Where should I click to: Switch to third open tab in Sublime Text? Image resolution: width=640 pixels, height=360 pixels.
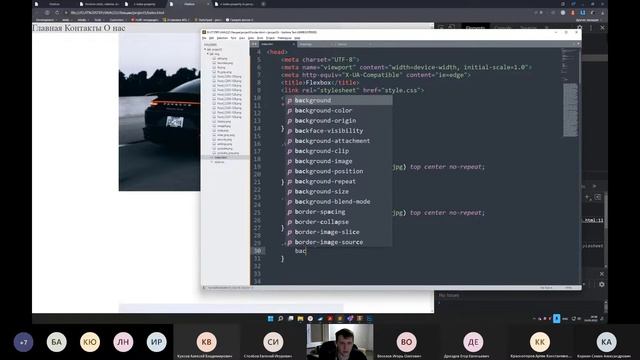[x=353, y=44]
